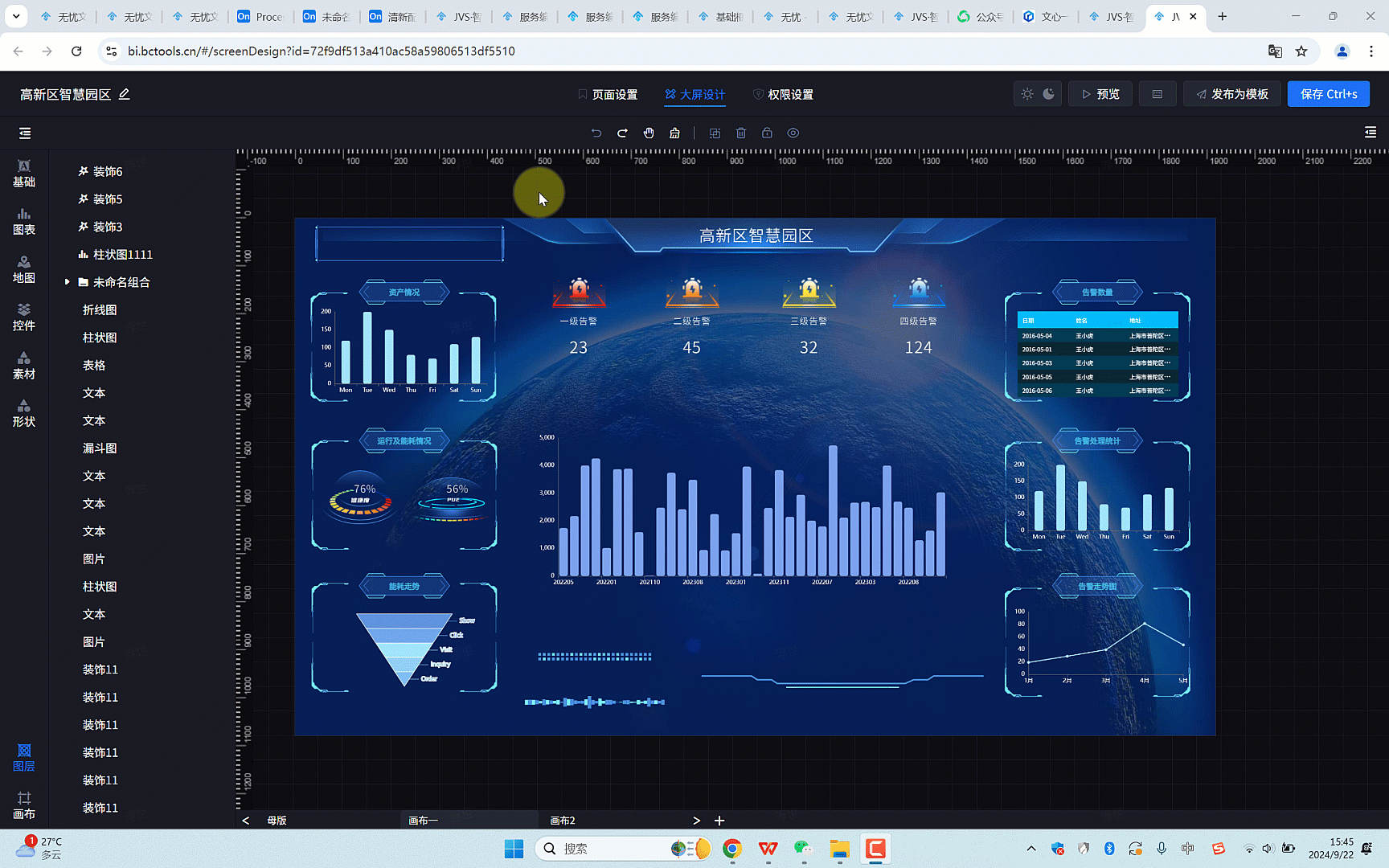This screenshot has width=1389, height=868.
Task: Select the 母版 canvas tab
Action: point(277,821)
